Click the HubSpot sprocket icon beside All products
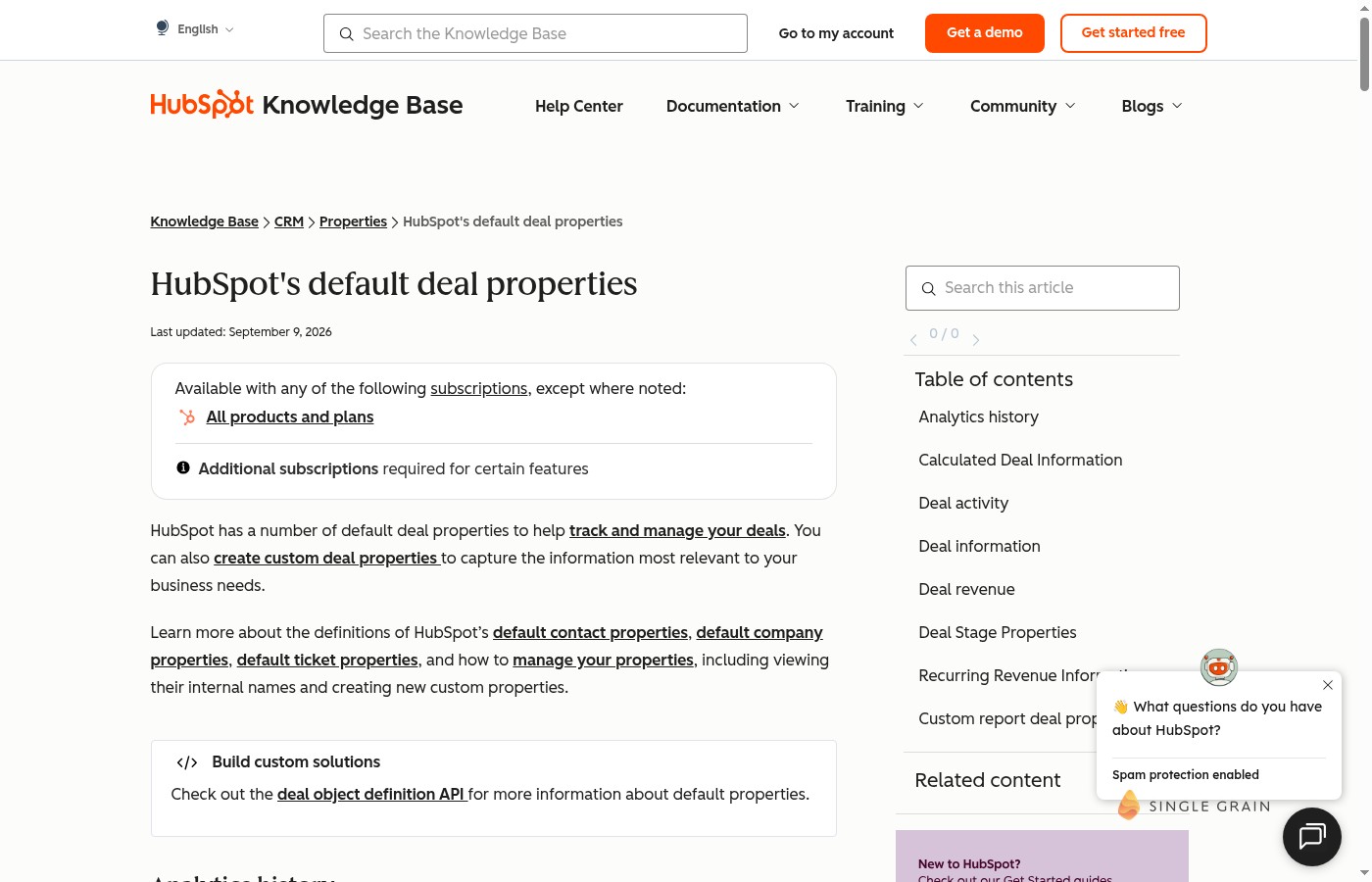This screenshot has height=882, width=1372. (x=187, y=417)
